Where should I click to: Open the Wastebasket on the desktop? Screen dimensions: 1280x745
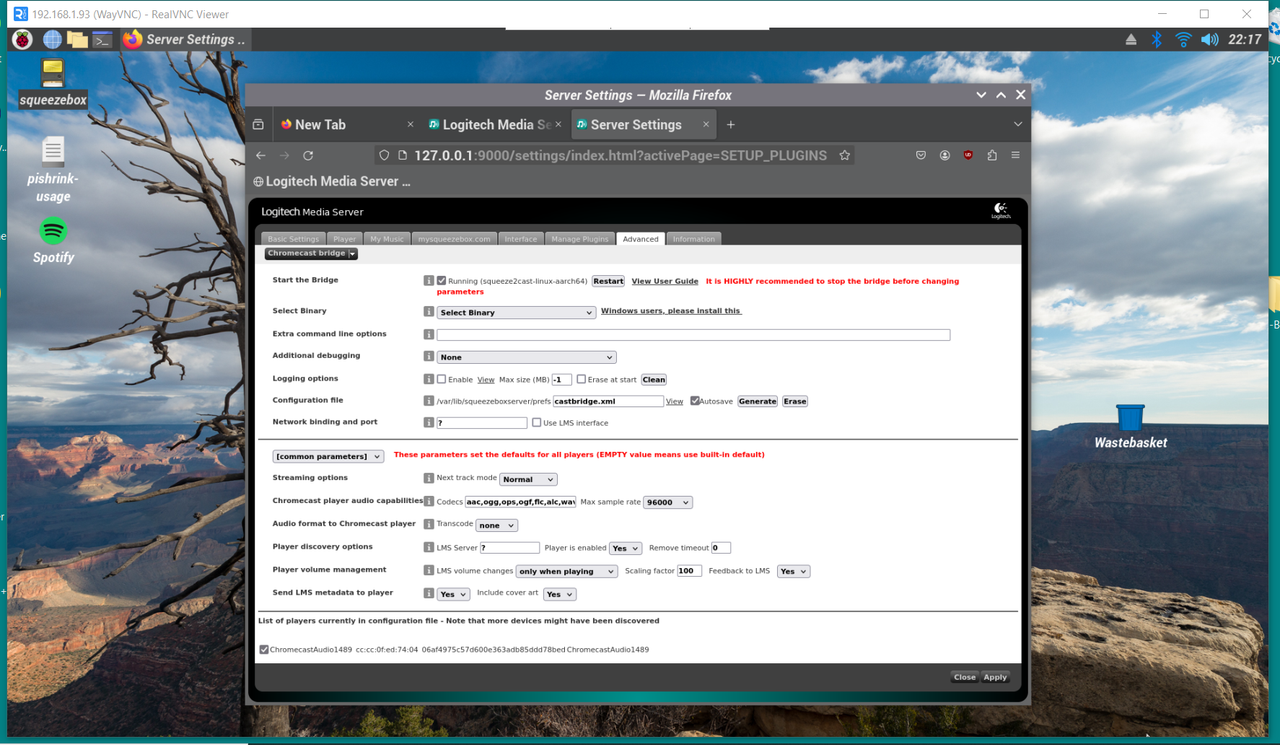click(x=1130, y=426)
